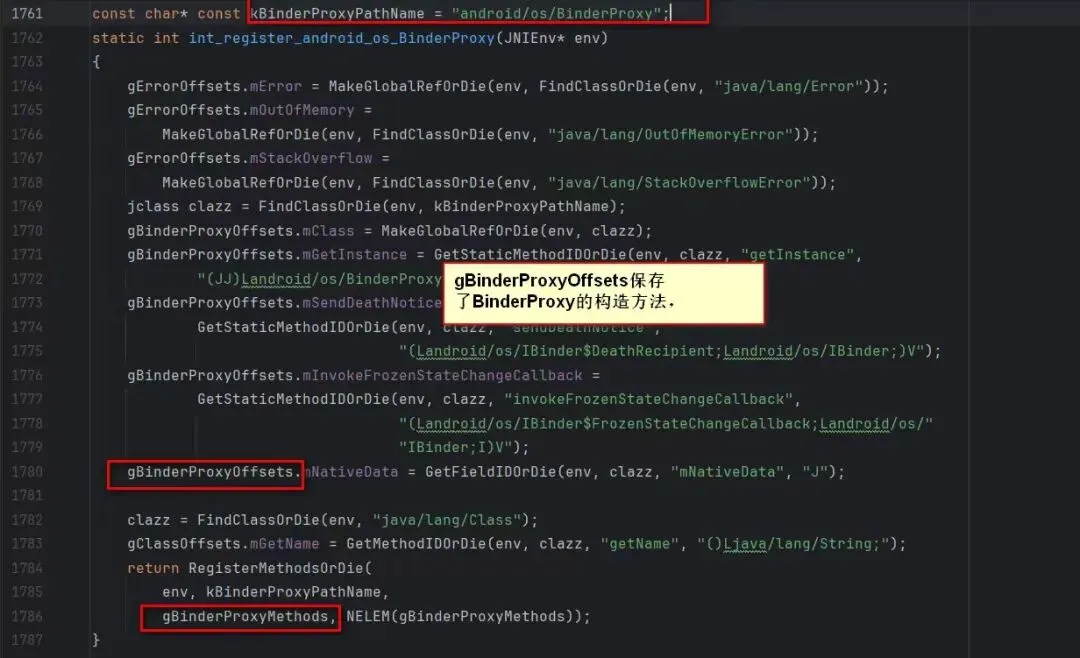Place cursor on kBinderProxyPathName declaration on line 1761
The height and width of the screenshot is (658, 1080).
point(338,13)
